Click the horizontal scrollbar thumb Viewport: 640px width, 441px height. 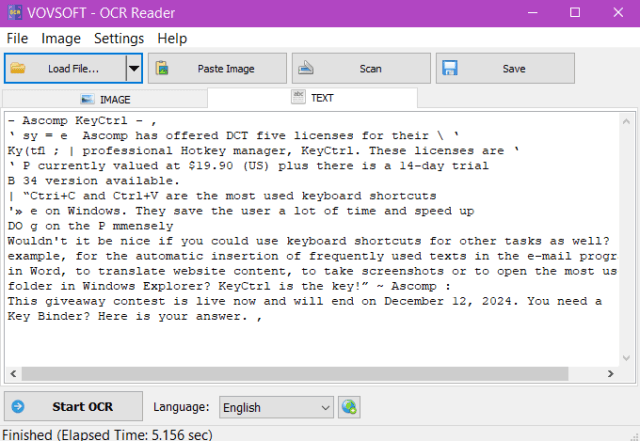click(295, 374)
